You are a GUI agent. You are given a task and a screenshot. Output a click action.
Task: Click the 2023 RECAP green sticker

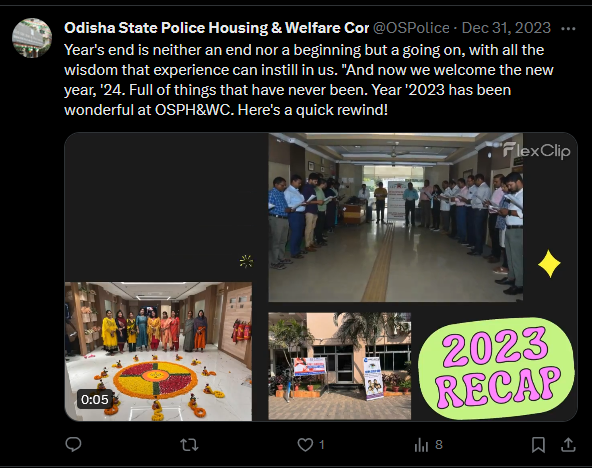tap(496, 368)
